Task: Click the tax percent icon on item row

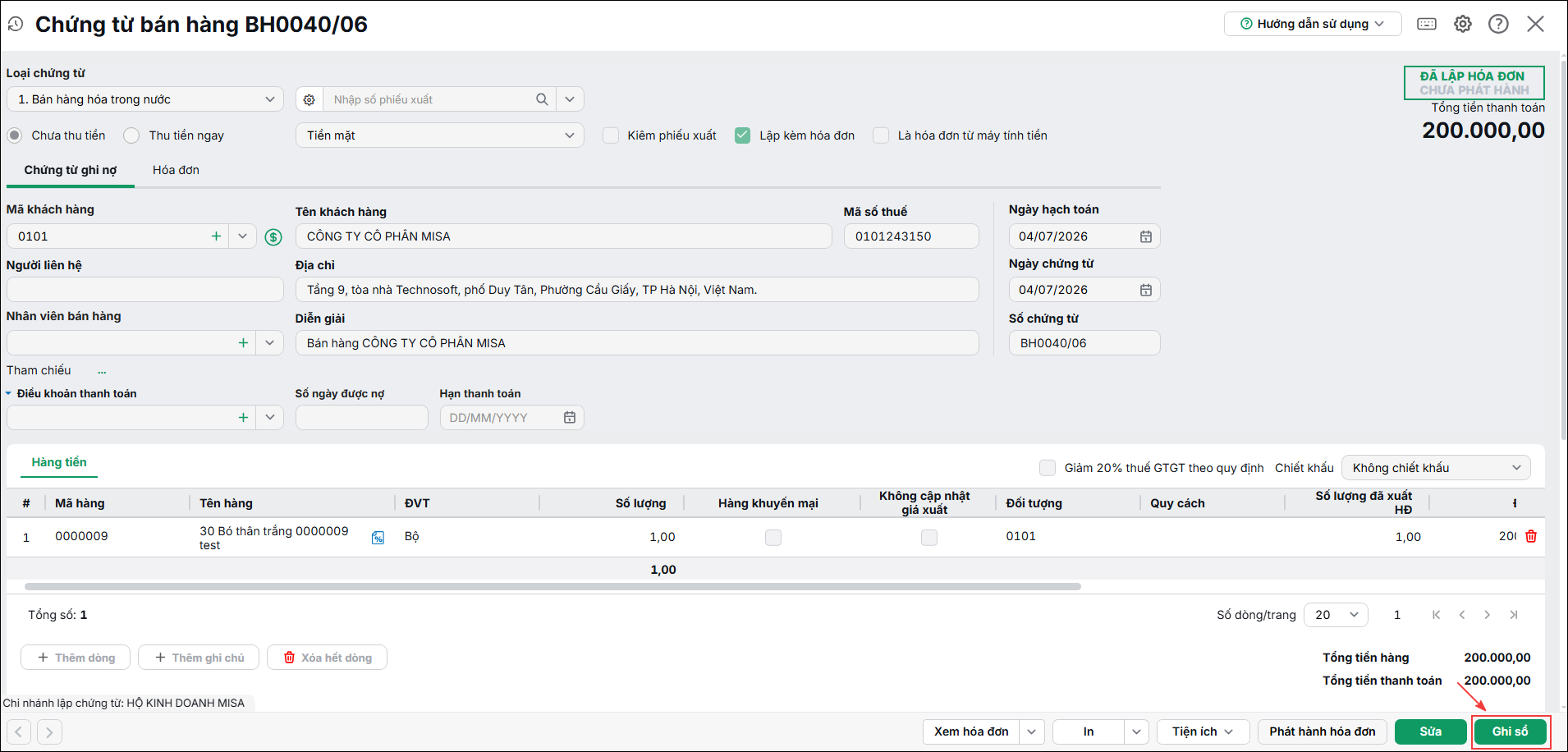Action: pos(378,538)
